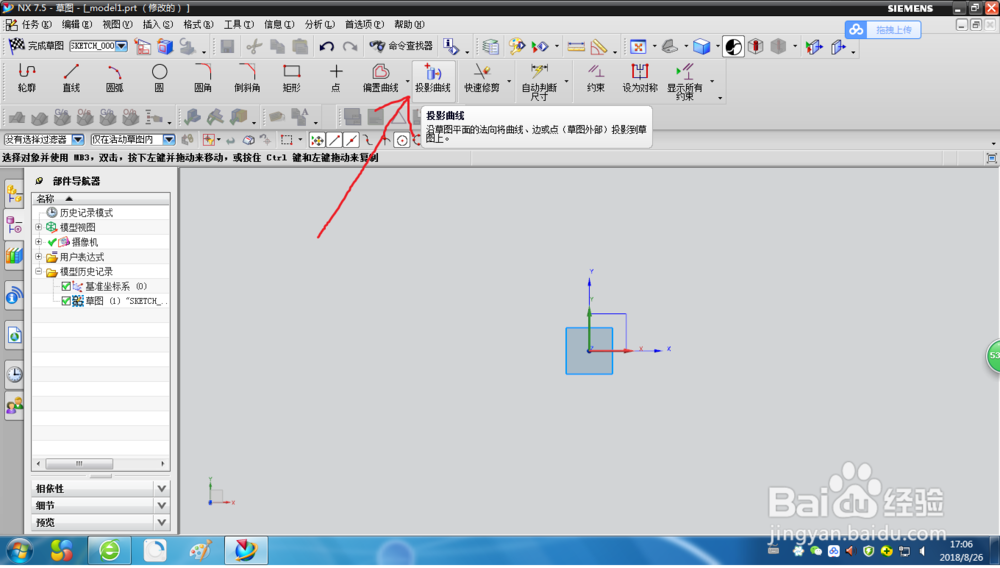
Task: Expand 模型视图 tree node
Action: pos(38,227)
